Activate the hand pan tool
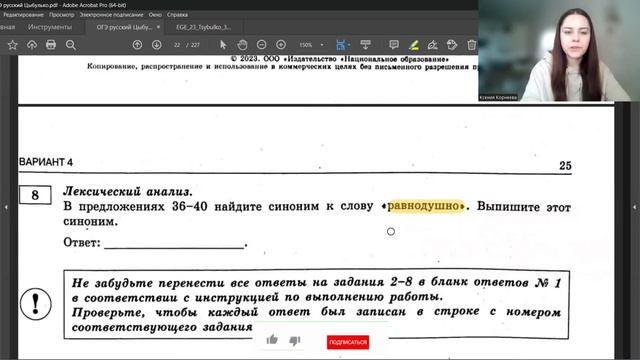Image resolution: width=640 pixels, height=360 pixels. coord(242,44)
